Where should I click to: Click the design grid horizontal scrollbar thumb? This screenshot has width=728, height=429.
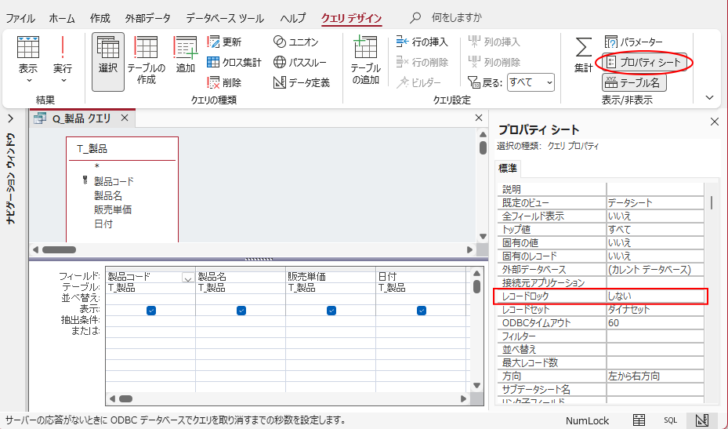coord(126,398)
